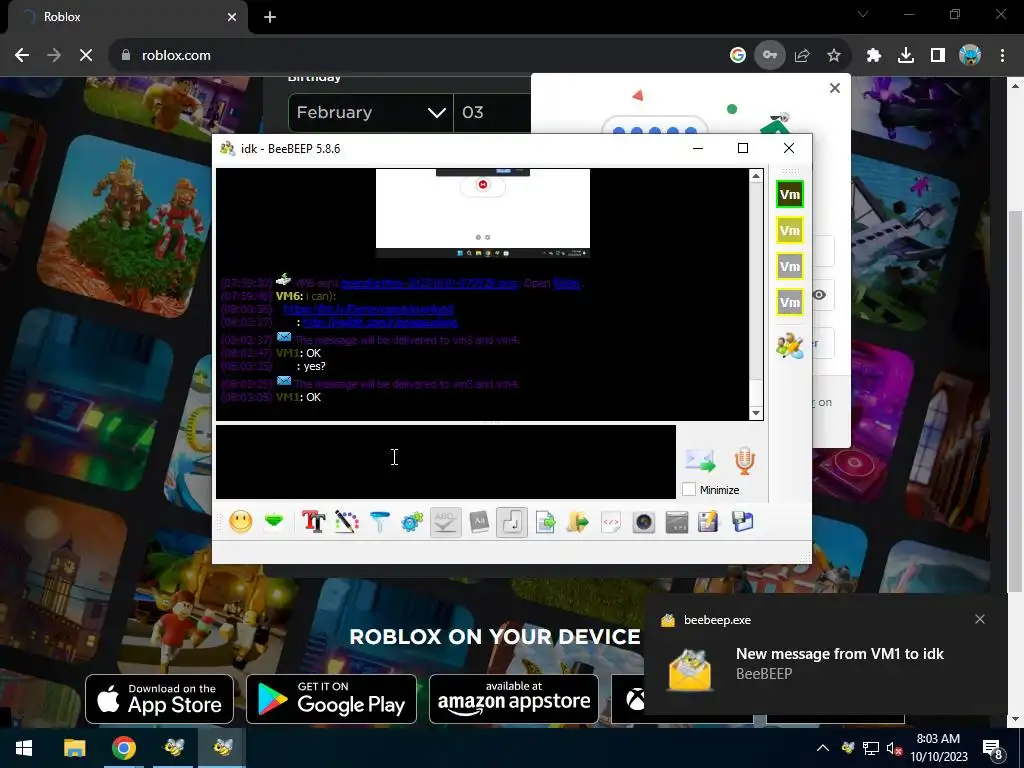Toggle password visibility eye icon on Roblox
The height and width of the screenshot is (768, 1024).
coord(819,295)
